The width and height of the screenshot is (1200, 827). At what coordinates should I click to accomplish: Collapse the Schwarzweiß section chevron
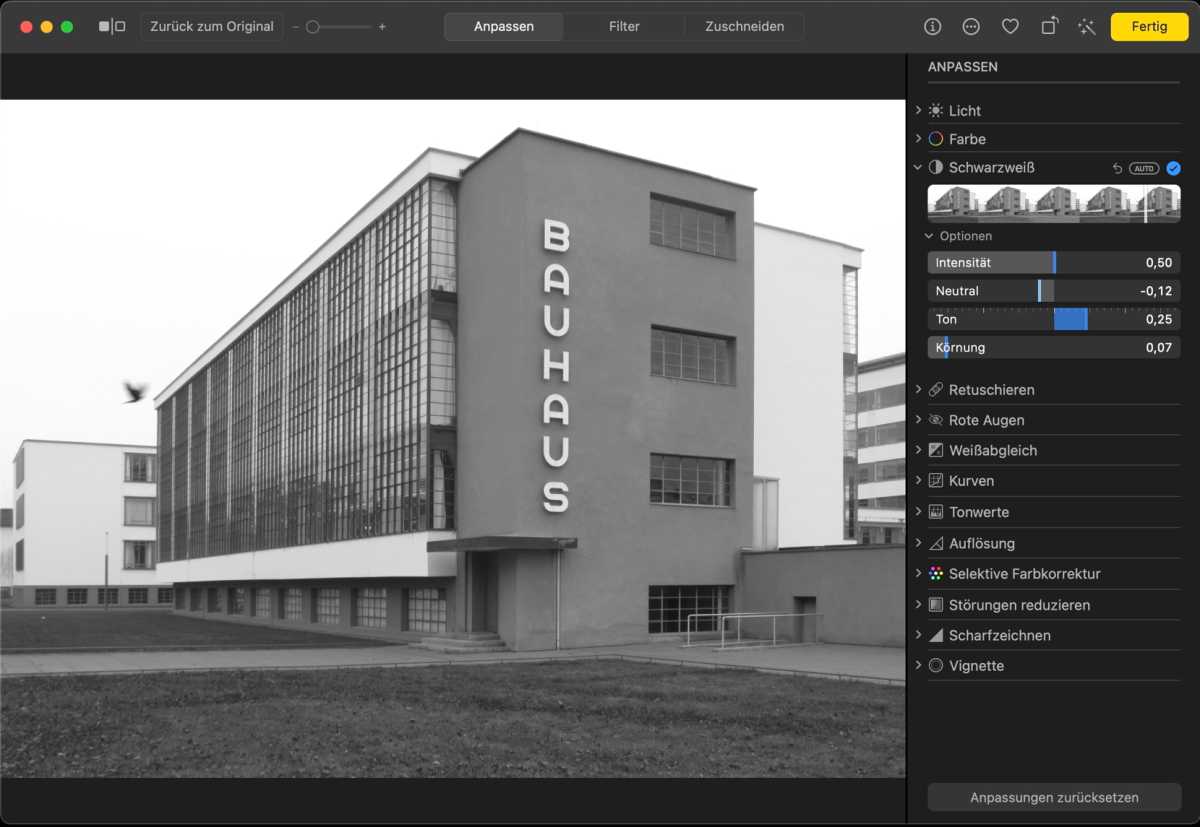click(x=918, y=168)
